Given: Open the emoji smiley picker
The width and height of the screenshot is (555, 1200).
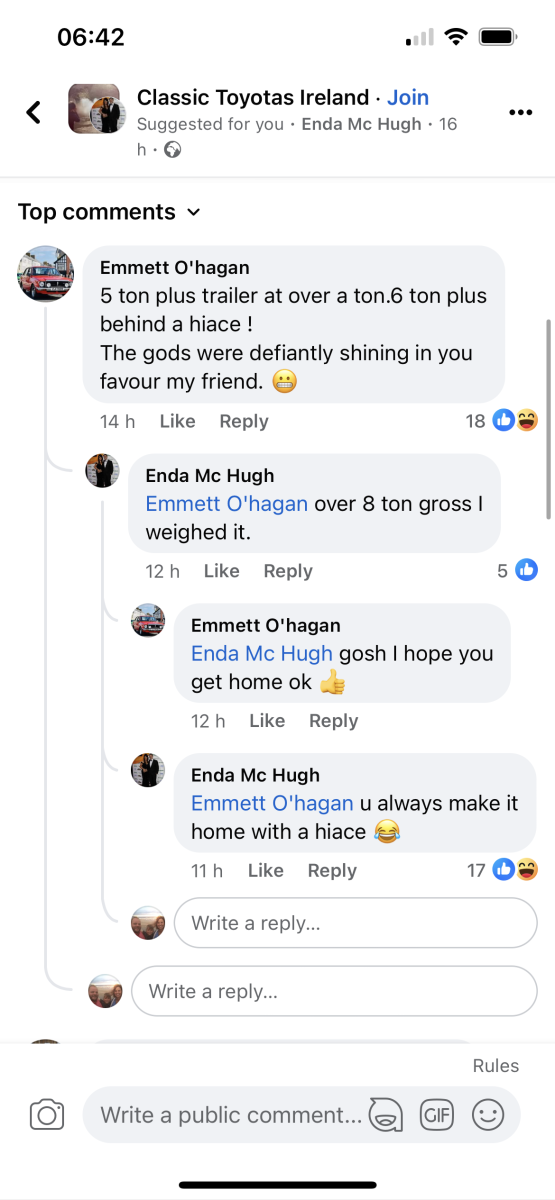Looking at the screenshot, I should [x=488, y=1114].
